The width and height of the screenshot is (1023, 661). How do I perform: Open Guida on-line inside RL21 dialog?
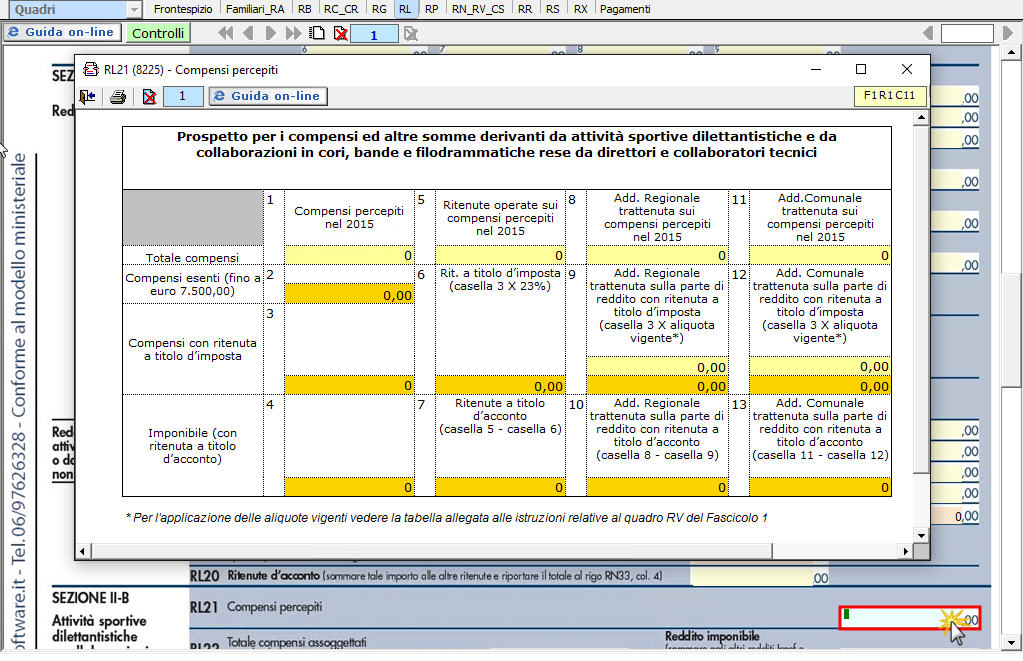click(x=268, y=96)
